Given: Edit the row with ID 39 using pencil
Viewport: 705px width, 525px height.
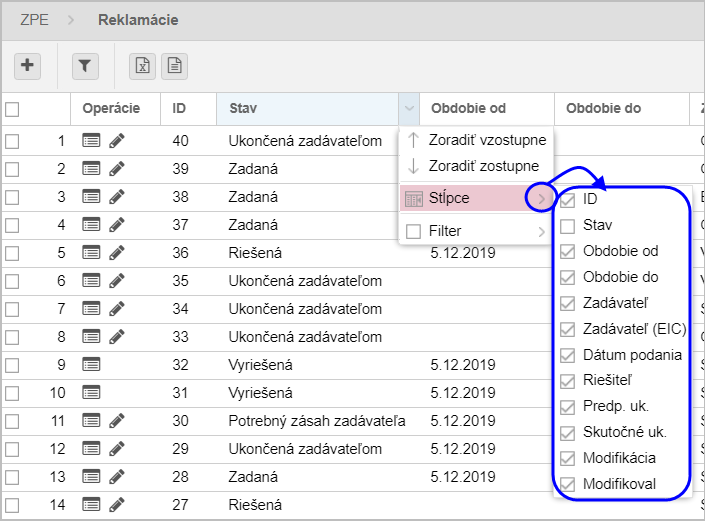Looking at the screenshot, I should click(117, 169).
